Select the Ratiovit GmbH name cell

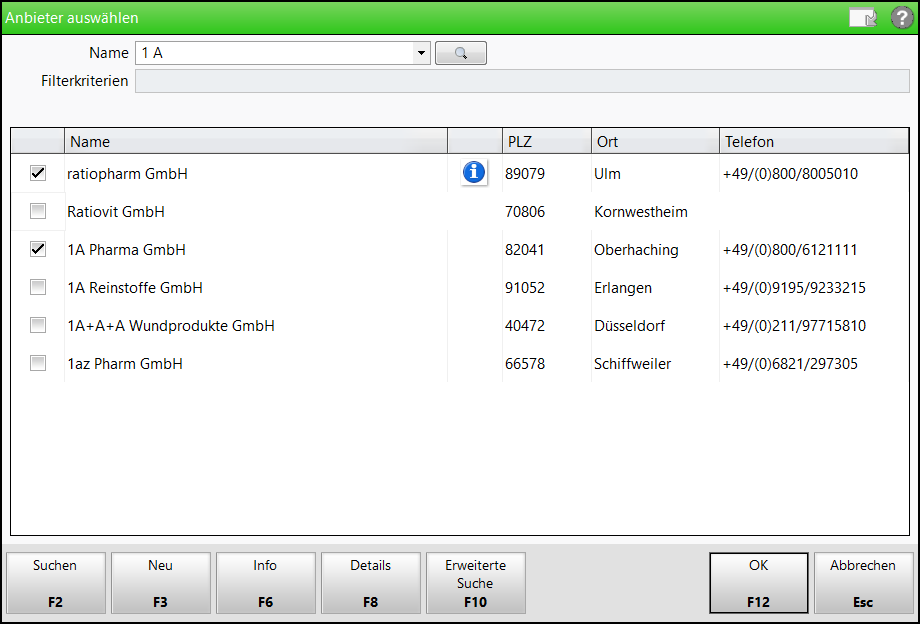(x=256, y=212)
